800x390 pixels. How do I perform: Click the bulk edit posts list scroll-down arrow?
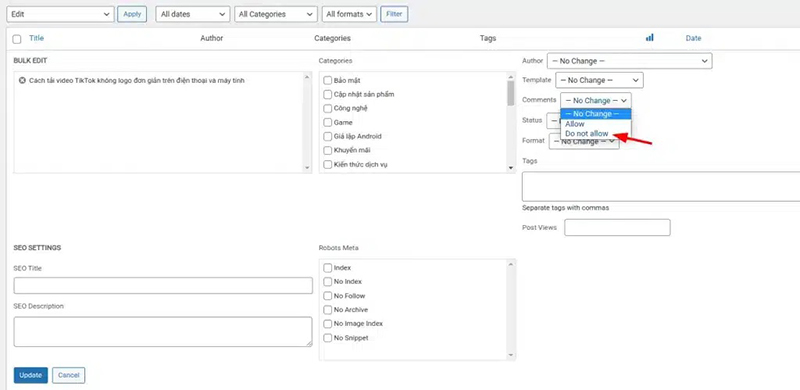pyautogui.click(x=307, y=167)
